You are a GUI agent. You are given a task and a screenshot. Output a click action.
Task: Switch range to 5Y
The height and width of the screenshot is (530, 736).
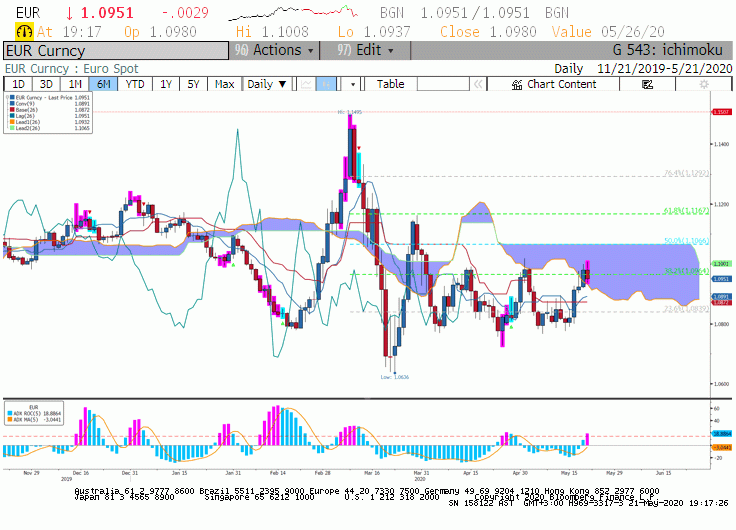193,84
